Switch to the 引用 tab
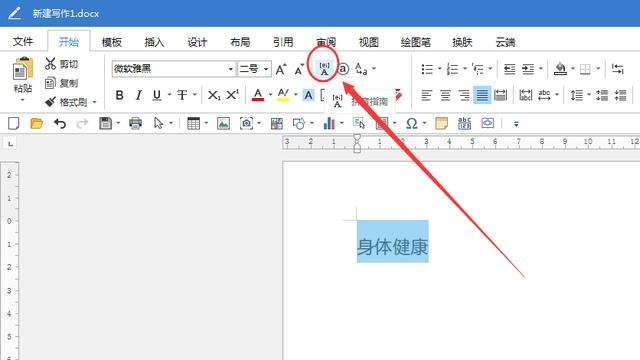The width and height of the screenshot is (640, 360). pyautogui.click(x=283, y=42)
